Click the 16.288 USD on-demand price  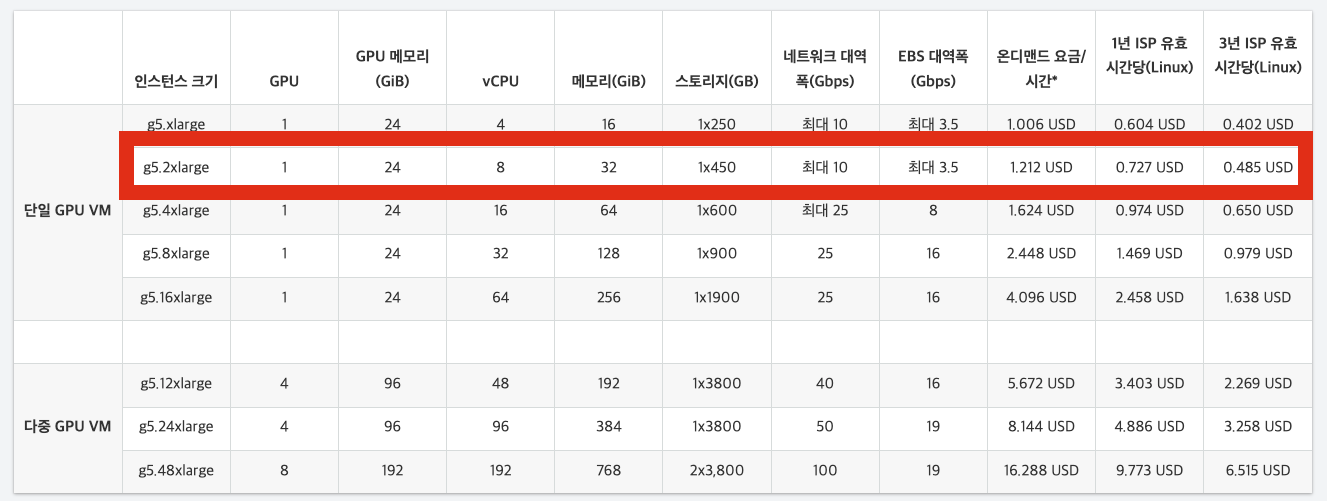1041,469
